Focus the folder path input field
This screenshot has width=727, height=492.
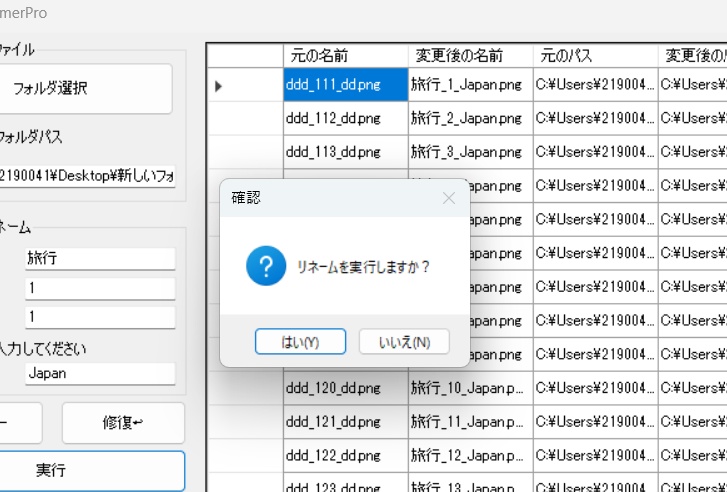click(87, 176)
